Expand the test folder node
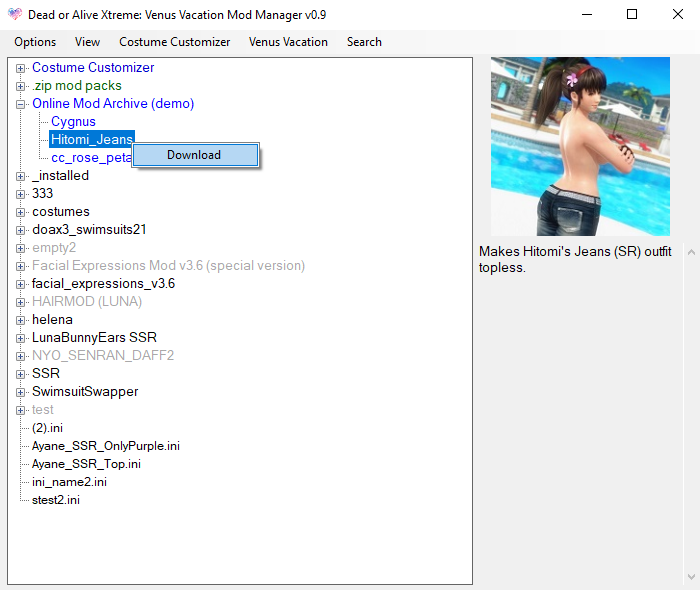This screenshot has height=590, width=700. [20, 410]
